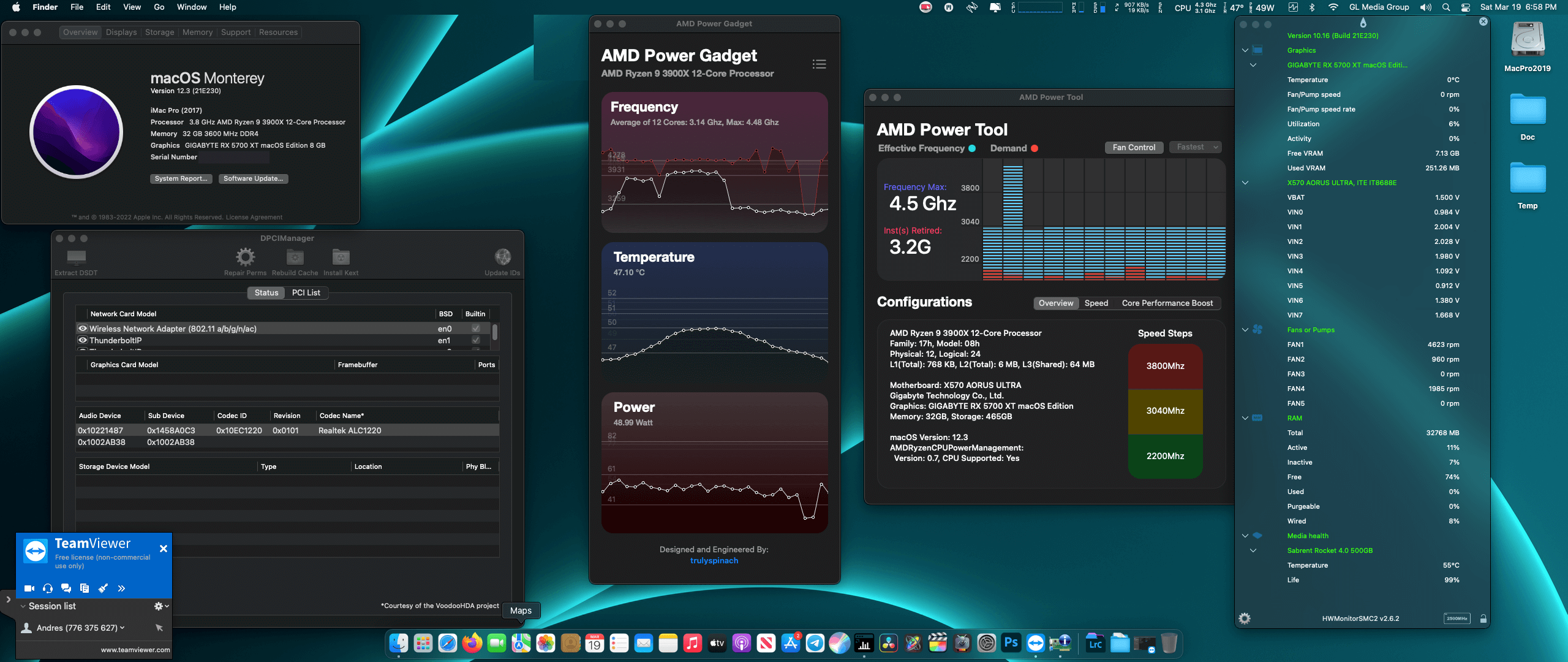Click HWMonitor lock icon
Image resolution: width=1568 pixels, height=662 pixels.
click(x=1483, y=618)
